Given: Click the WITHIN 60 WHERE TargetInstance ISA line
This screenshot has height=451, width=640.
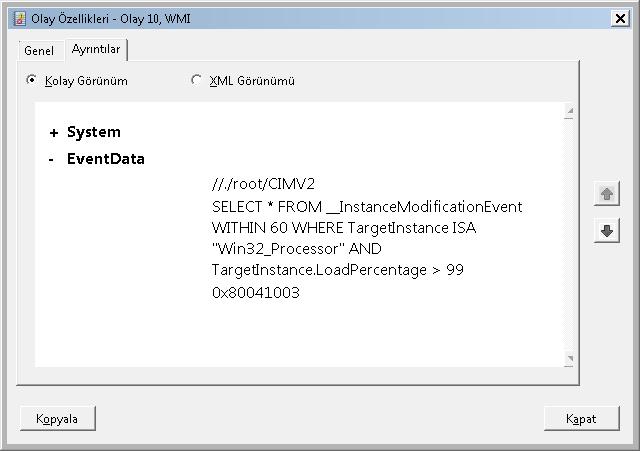Looking at the screenshot, I should tap(344, 228).
